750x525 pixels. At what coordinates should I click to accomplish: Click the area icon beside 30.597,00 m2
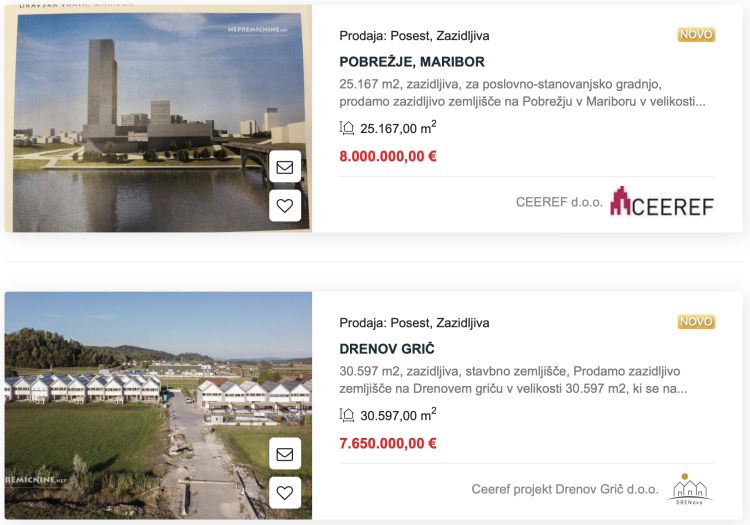click(x=347, y=415)
